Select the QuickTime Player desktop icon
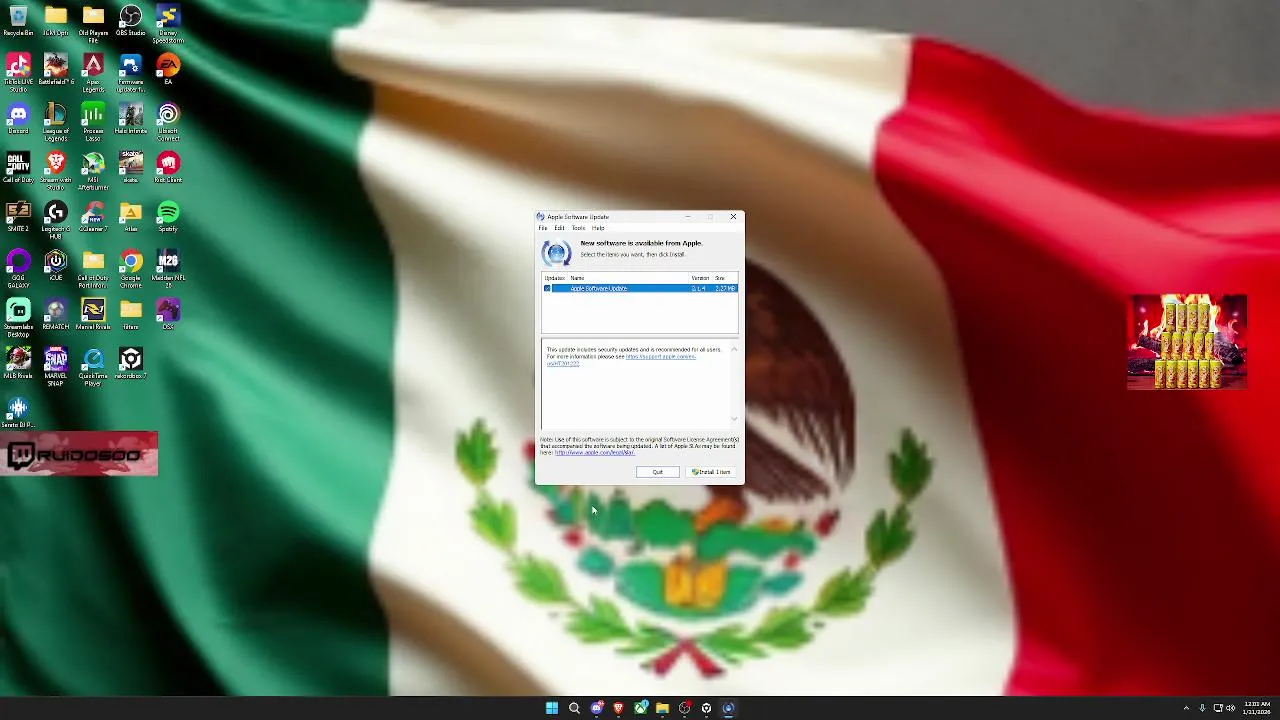The width and height of the screenshot is (1280, 720). pyautogui.click(x=93, y=367)
